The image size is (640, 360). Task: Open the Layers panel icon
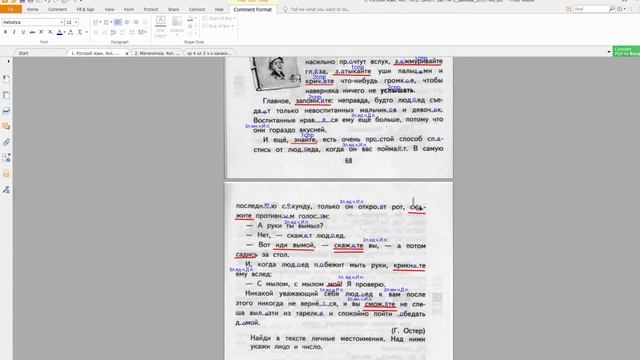coord(6,111)
